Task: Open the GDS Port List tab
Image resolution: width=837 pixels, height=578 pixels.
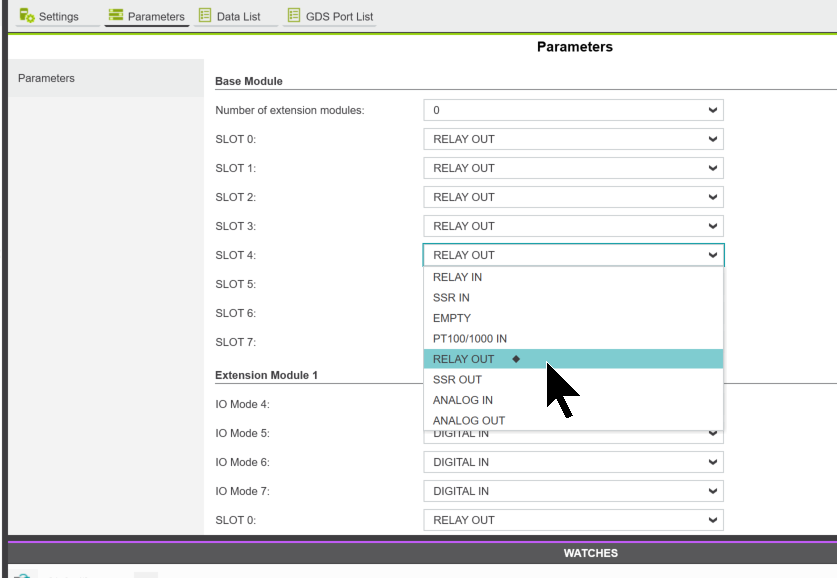Action: (338, 17)
